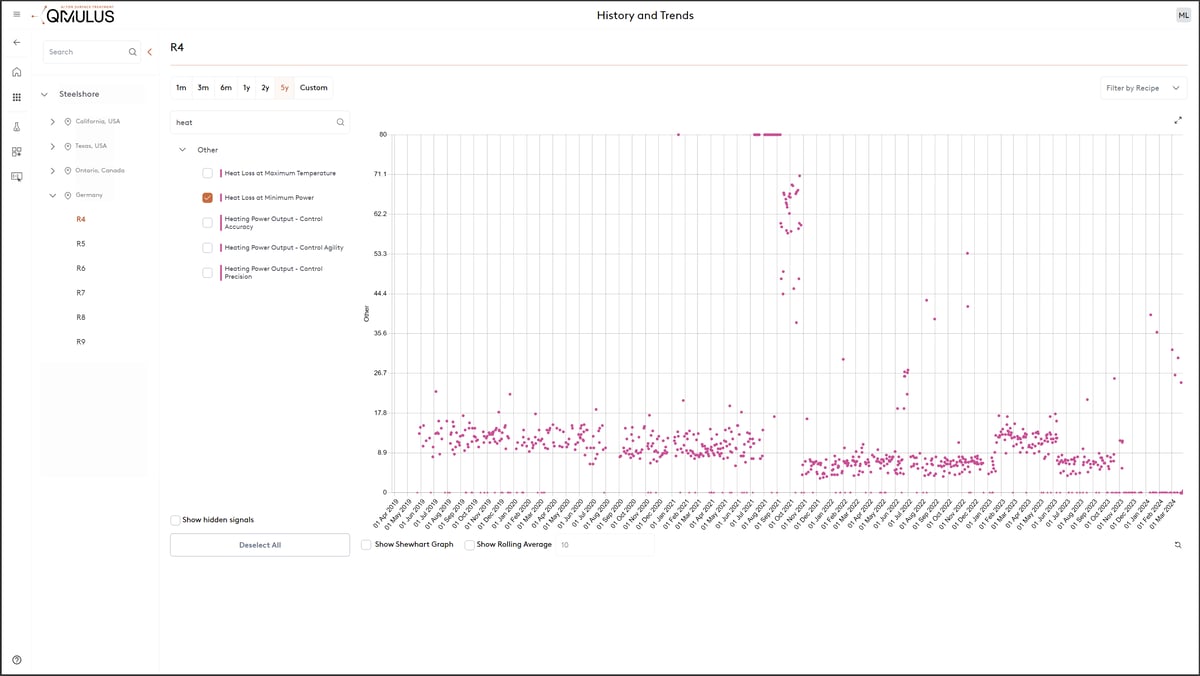1200x676 pixels.
Task: Open the Home page icon
Action: point(16,72)
